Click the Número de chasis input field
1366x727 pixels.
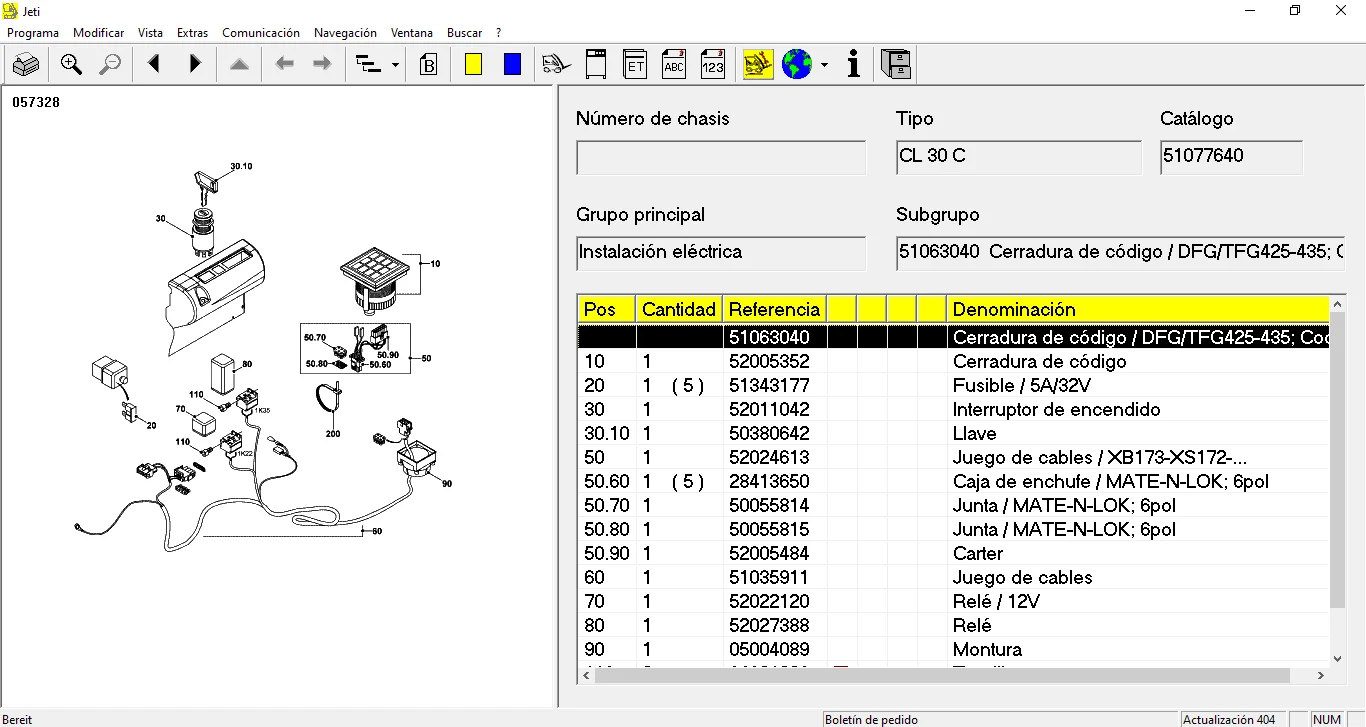pos(721,158)
